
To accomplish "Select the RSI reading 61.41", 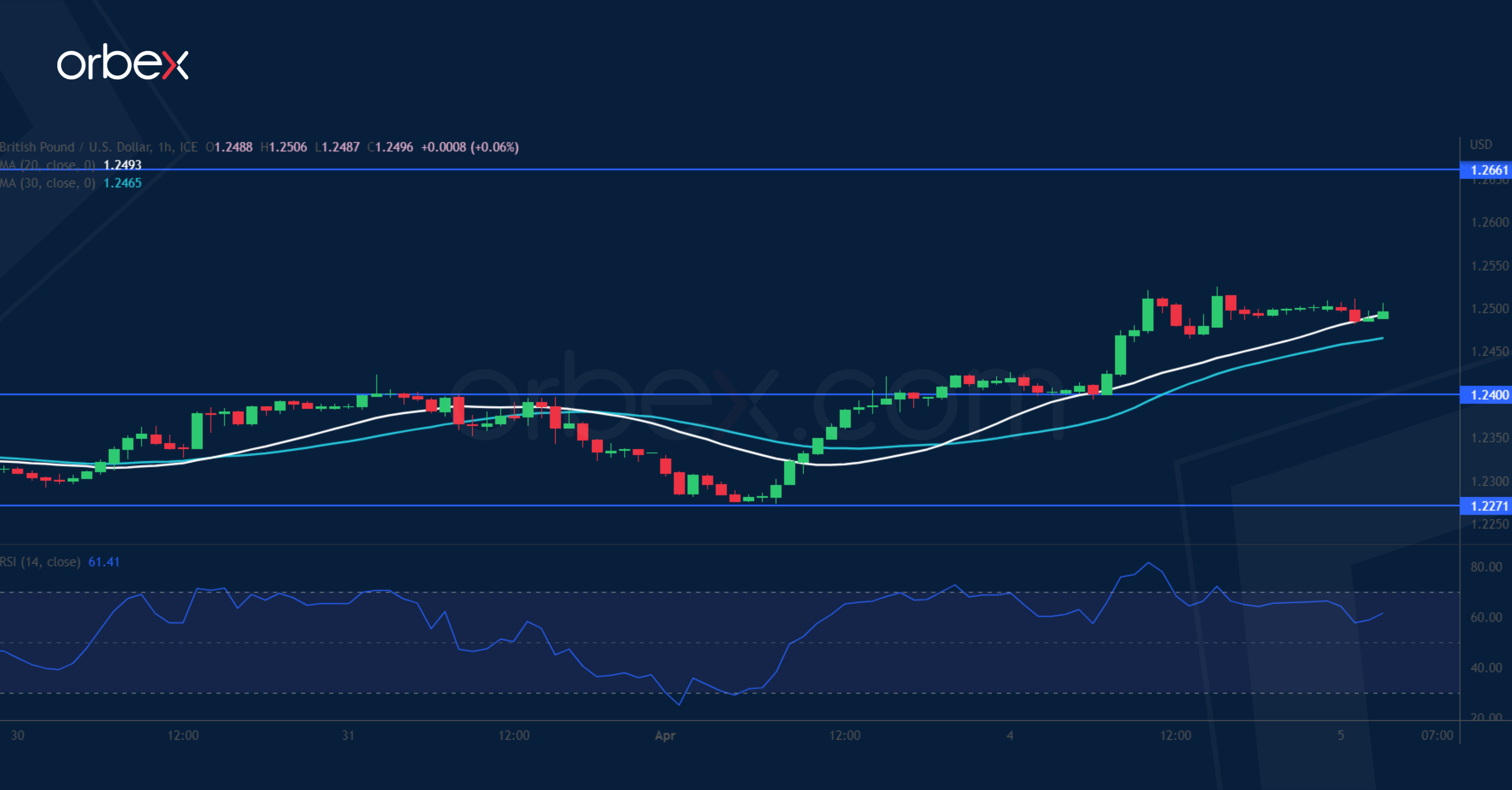I will click(x=103, y=562).
